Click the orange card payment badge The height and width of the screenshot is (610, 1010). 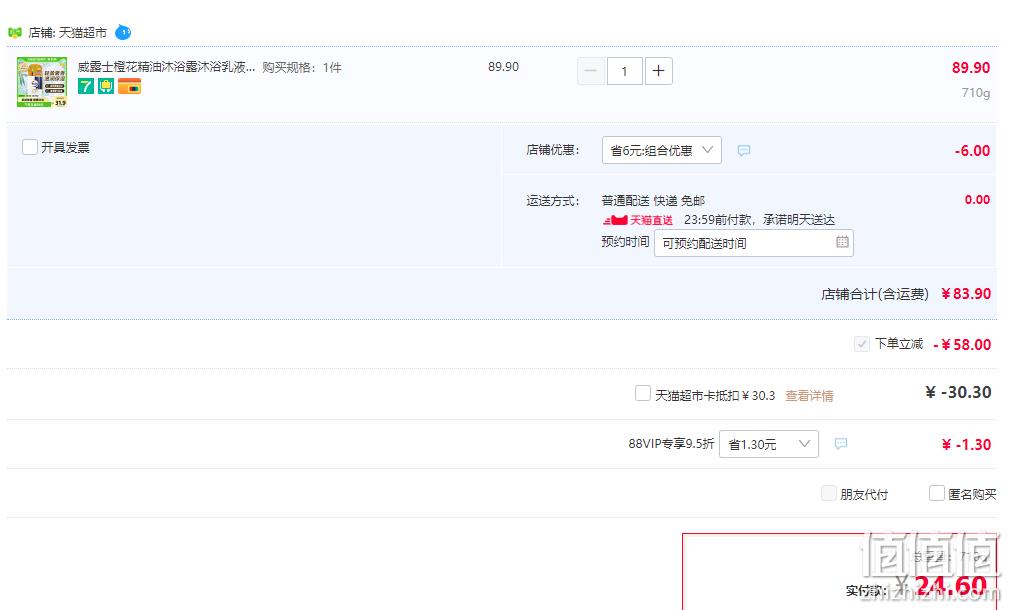(x=129, y=86)
